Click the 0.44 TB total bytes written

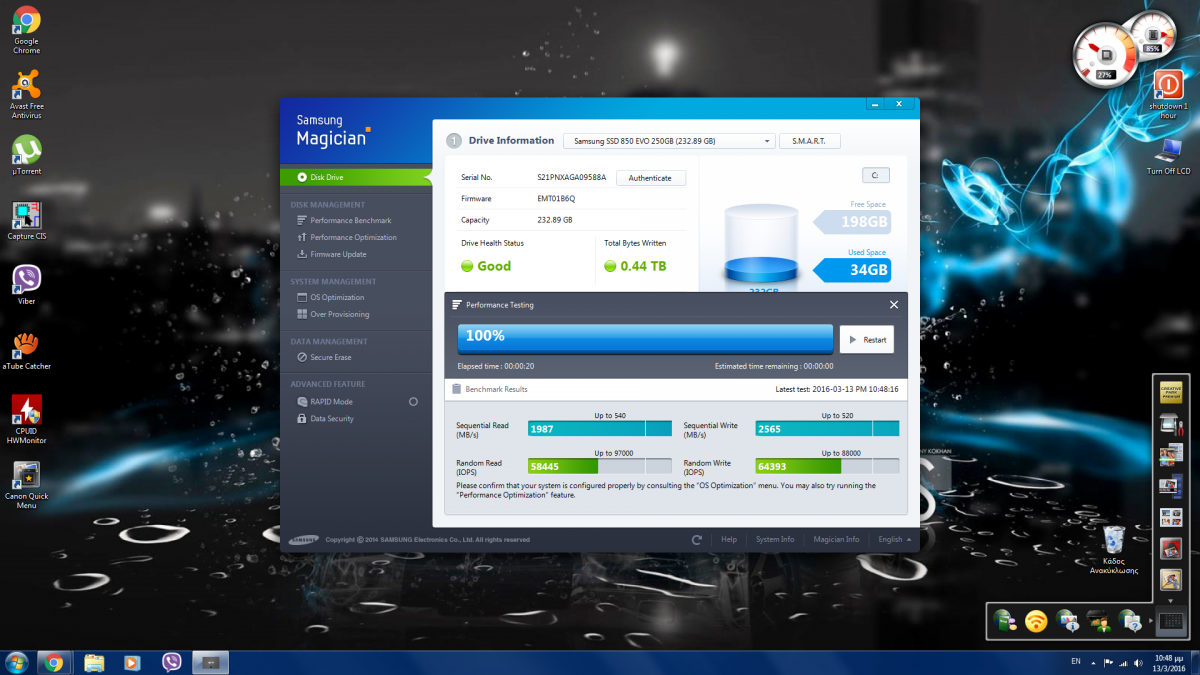(x=635, y=266)
